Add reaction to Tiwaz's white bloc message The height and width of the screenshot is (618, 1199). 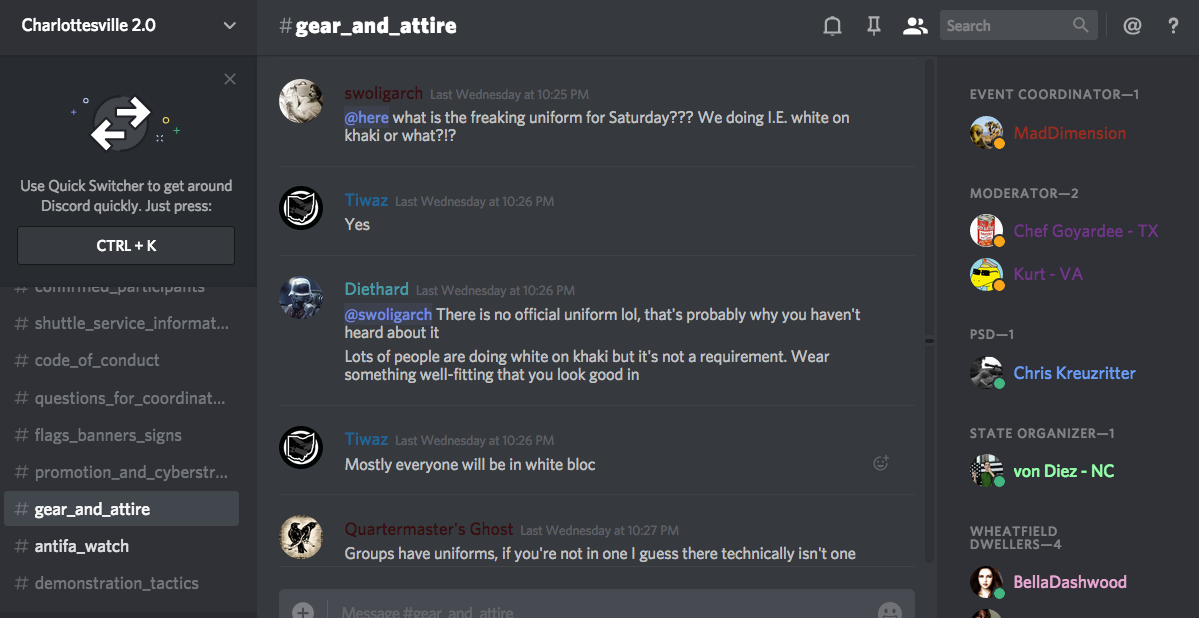click(881, 463)
